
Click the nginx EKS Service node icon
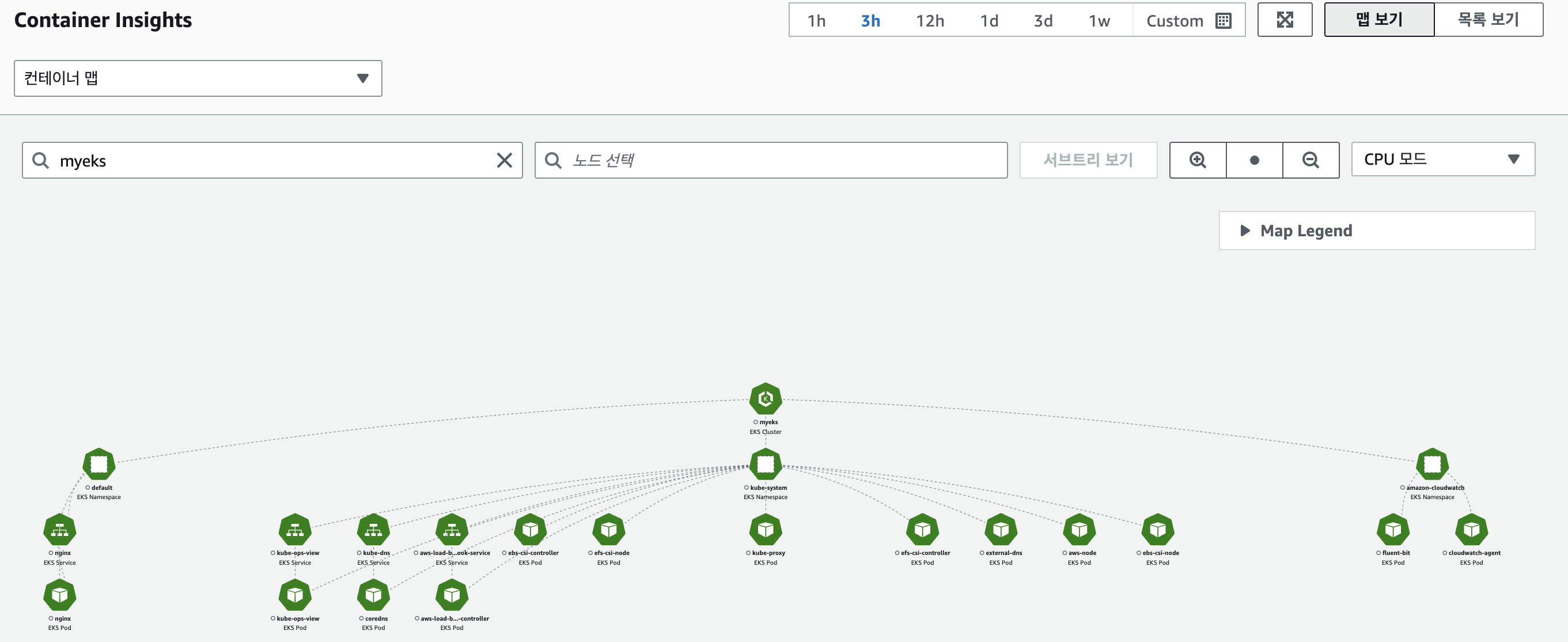pyautogui.click(x=60, y=530)
